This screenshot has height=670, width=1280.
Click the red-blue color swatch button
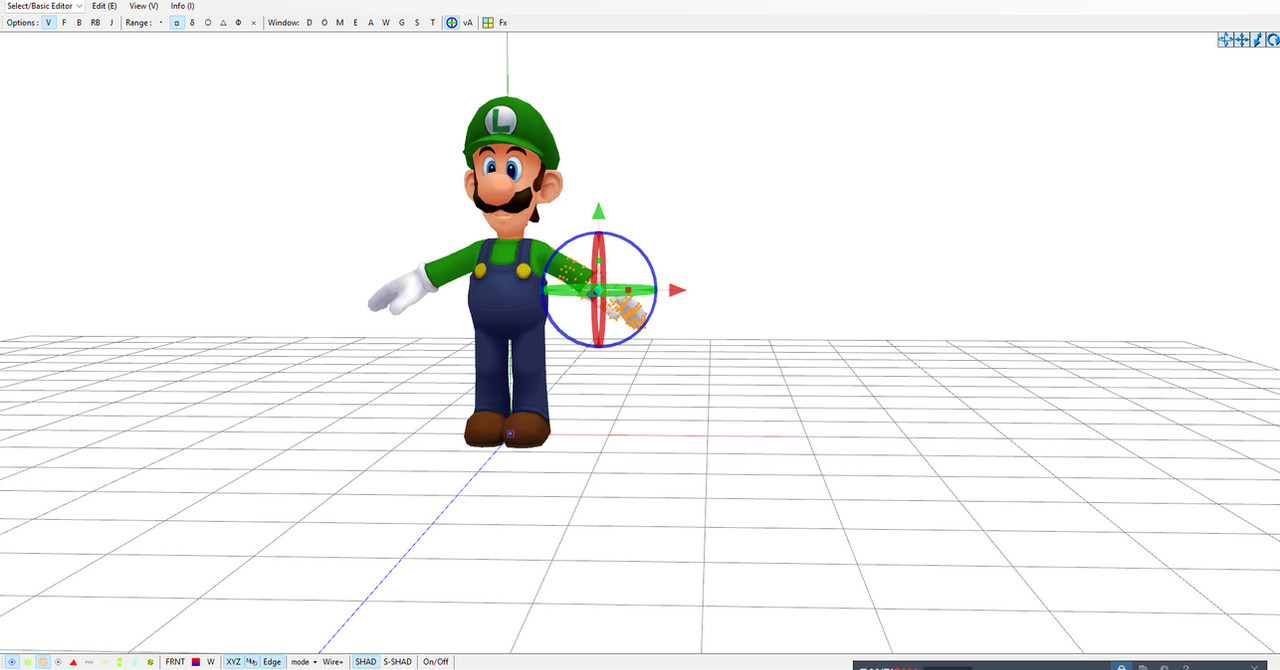point(196,662)
